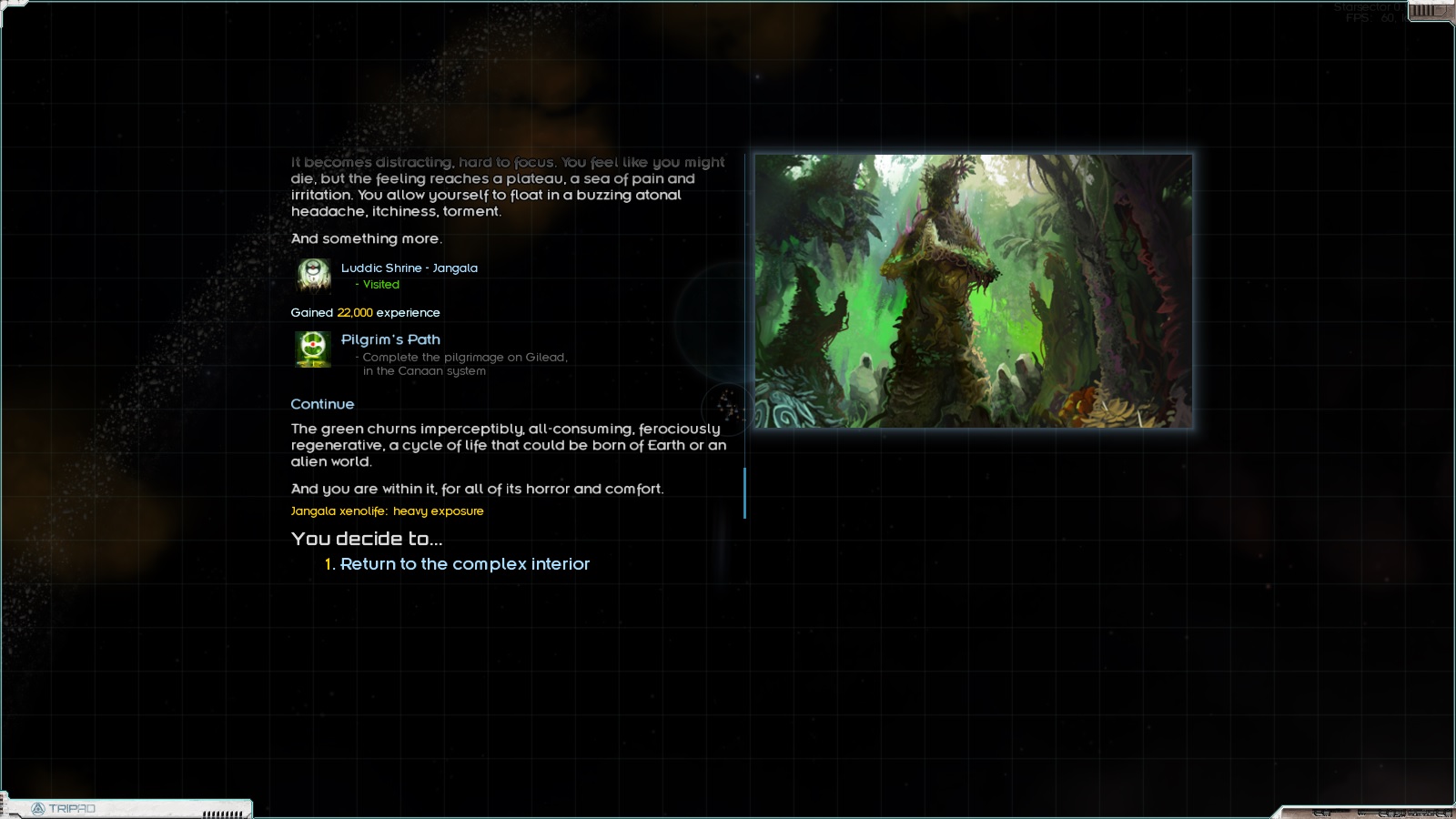Click the dialog text panel scrollbar
This screenshot has width=1456, height=819.
744,493
